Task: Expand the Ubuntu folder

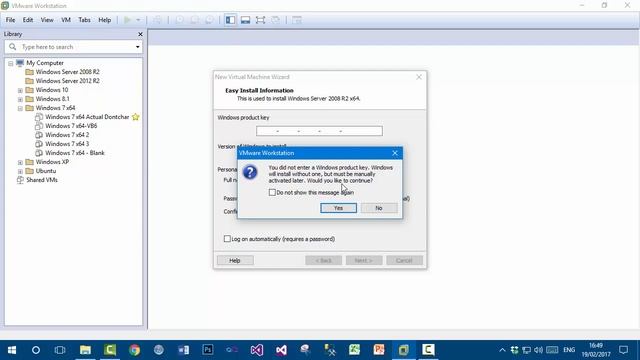Action: [x=20, y=171]
